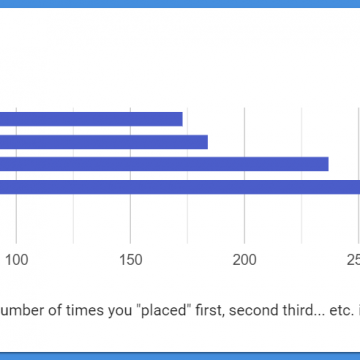Click the gridline at 150 below the bars
The width and height of the screenshot is (360, 360).
tap(130, 218)
